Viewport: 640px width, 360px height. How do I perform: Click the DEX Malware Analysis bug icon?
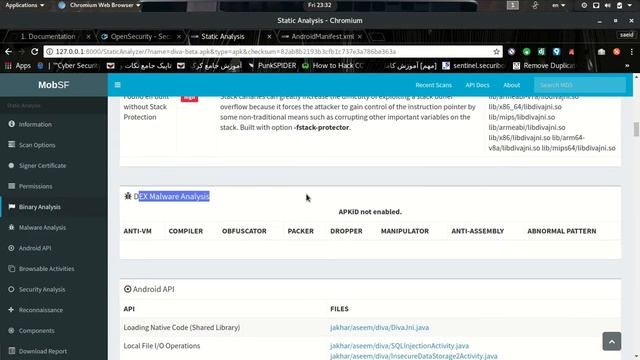(128, 196)
